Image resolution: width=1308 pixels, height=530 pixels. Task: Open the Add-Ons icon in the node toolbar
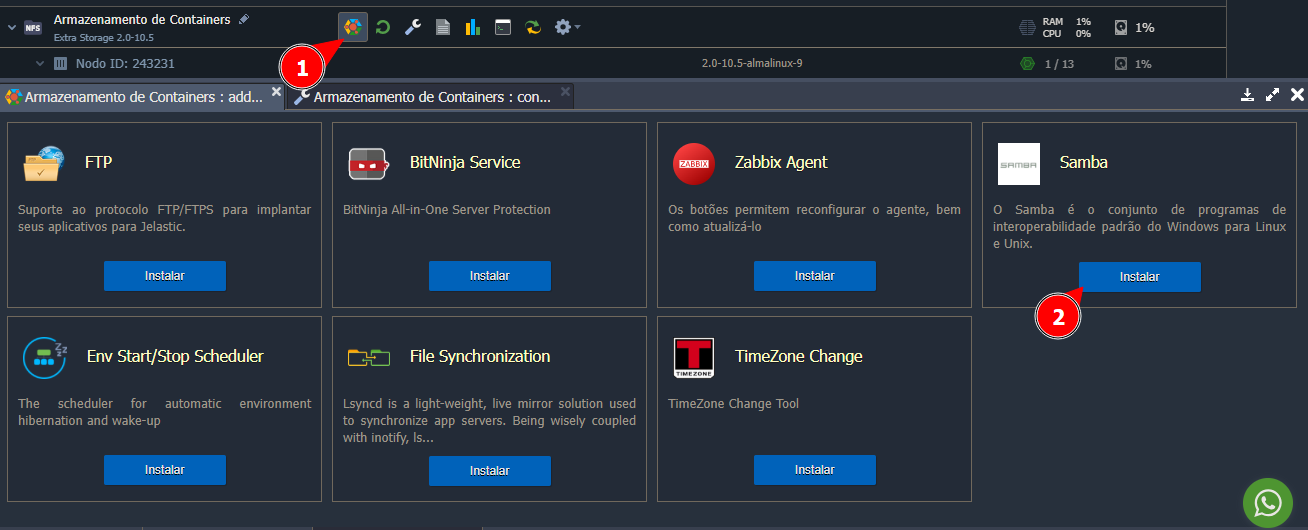point(352,27)
